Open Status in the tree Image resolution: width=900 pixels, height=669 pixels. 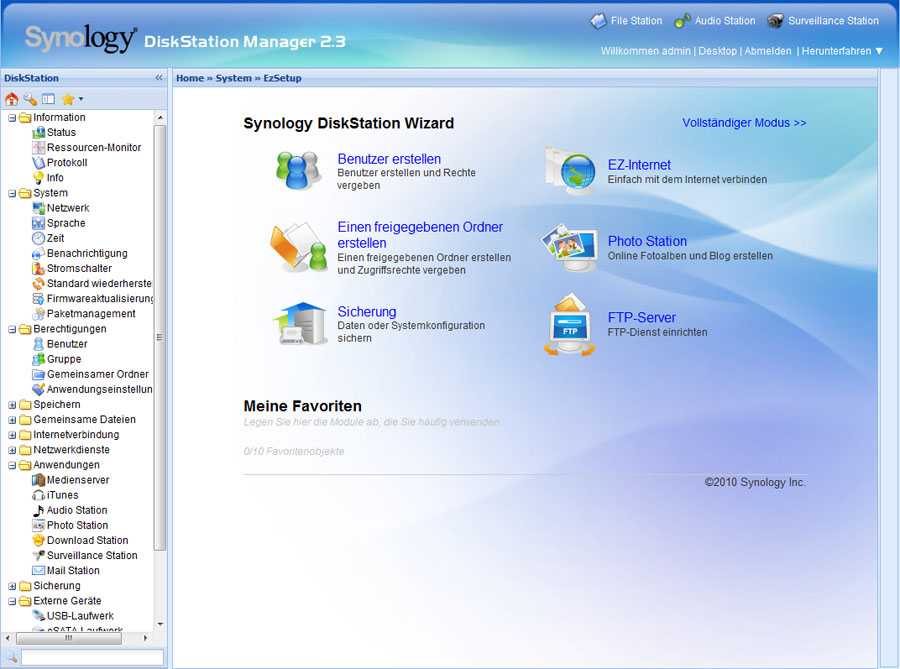pos(53,133)
